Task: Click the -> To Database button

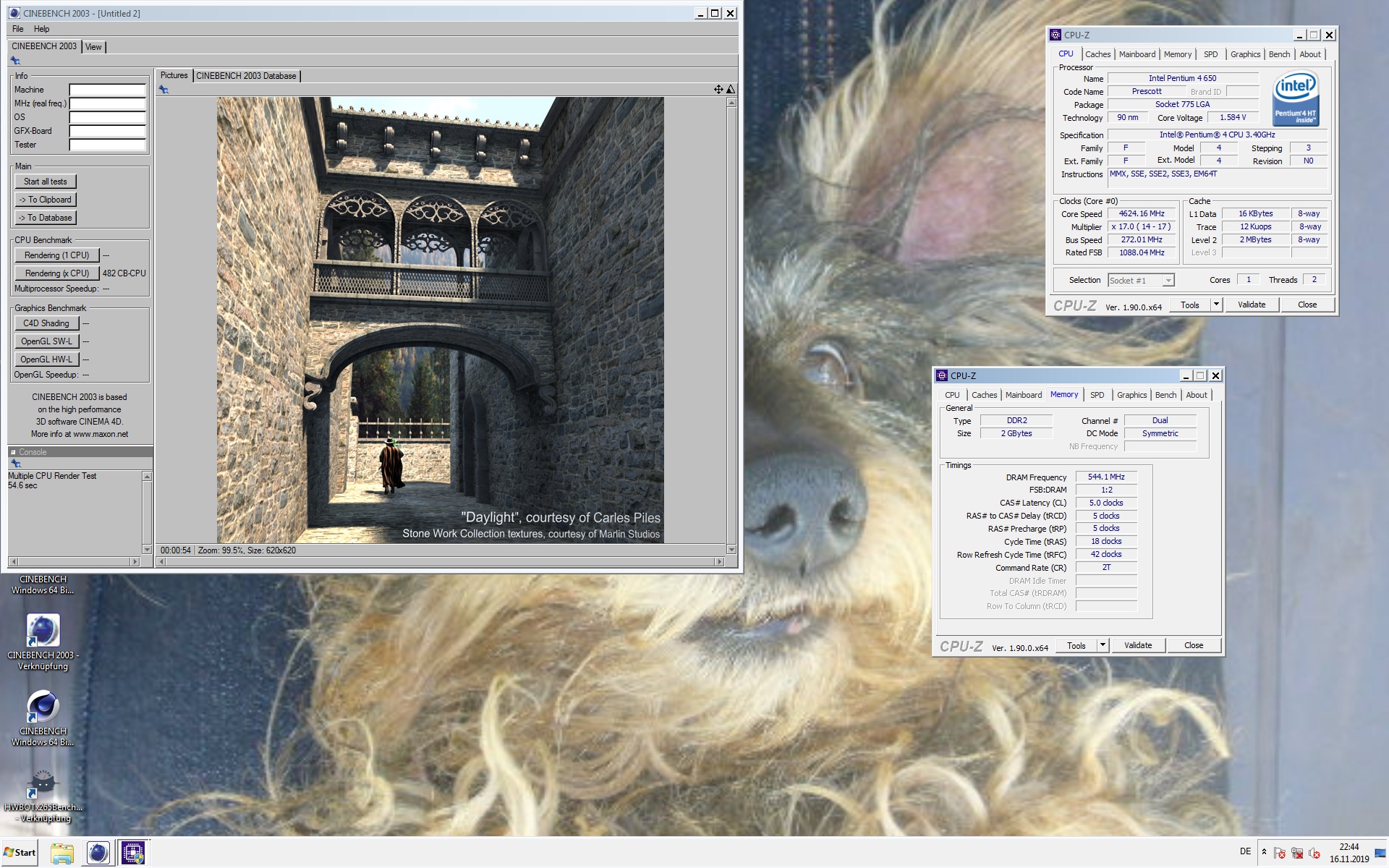Action: pyautogui.click(x=45, y=218)
